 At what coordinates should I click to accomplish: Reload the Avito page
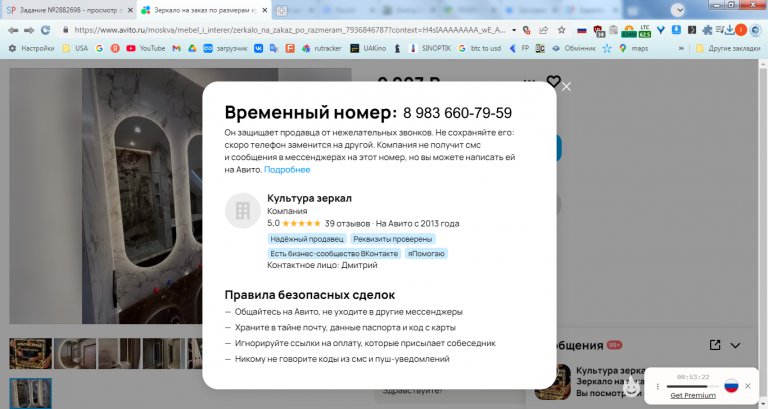click(x=46, y=30)
